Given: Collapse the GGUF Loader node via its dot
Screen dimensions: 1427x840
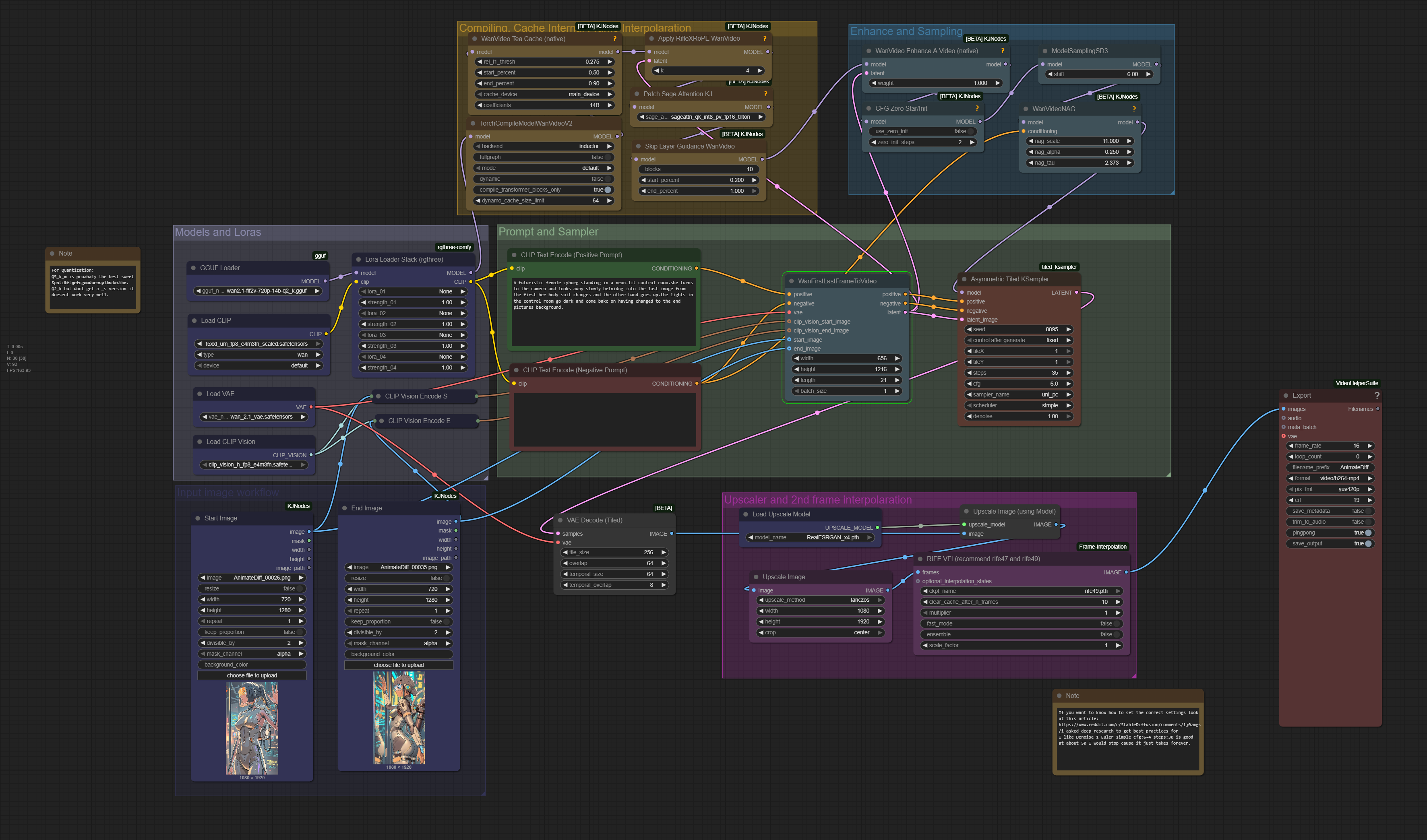Looking at the screenshot, I should pyautogui.click(x=193, y=268).
